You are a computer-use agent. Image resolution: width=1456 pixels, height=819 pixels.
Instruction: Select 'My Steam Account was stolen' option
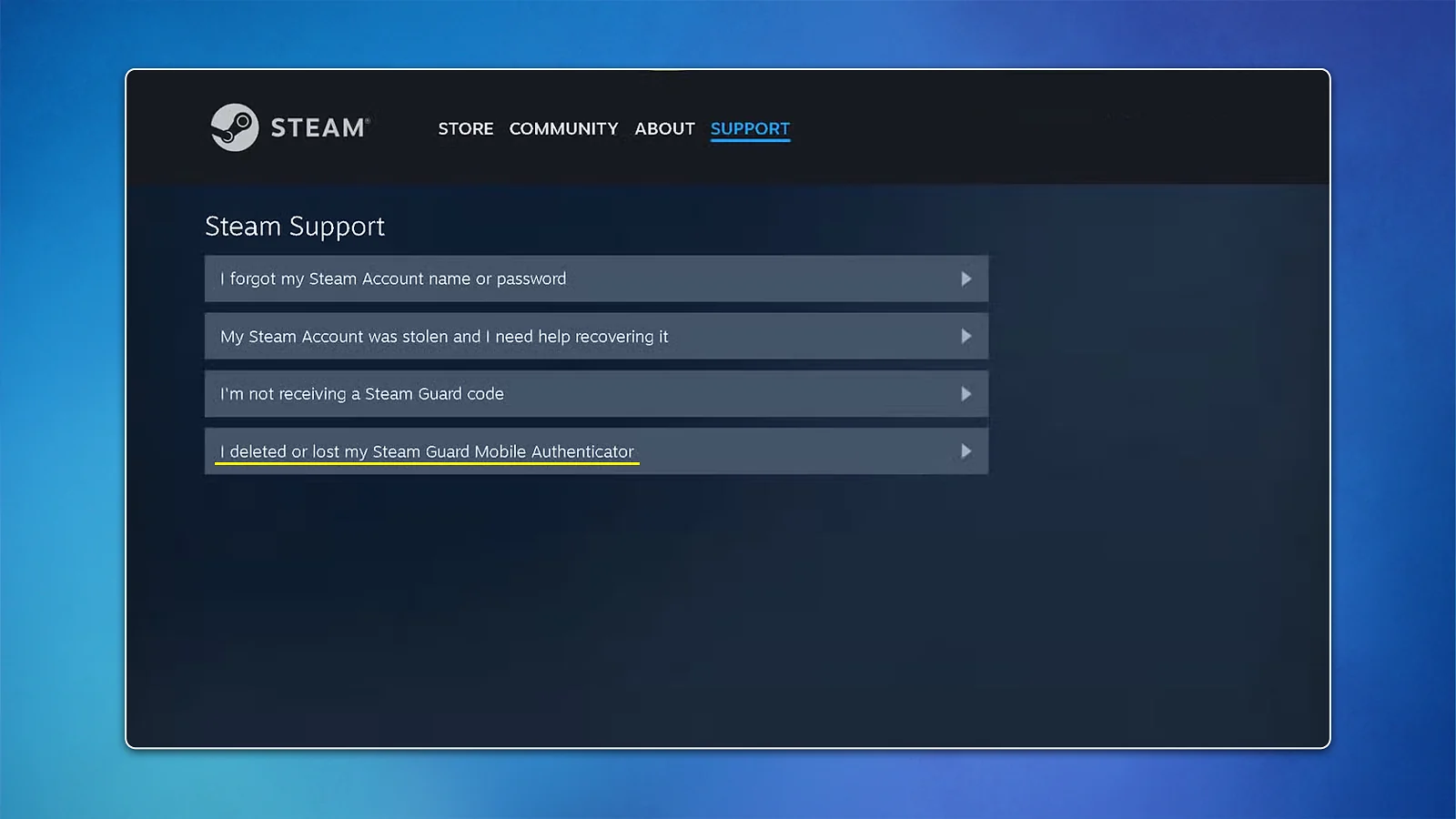click(596, 336)
